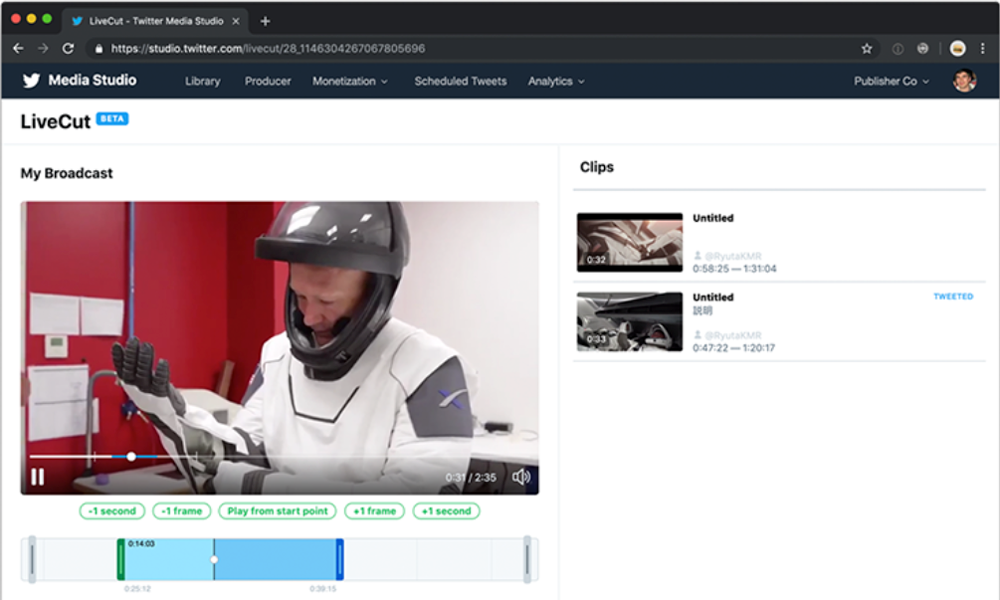Pause the broadcast video
The image size is (1000, 600).
coord(37,477)
